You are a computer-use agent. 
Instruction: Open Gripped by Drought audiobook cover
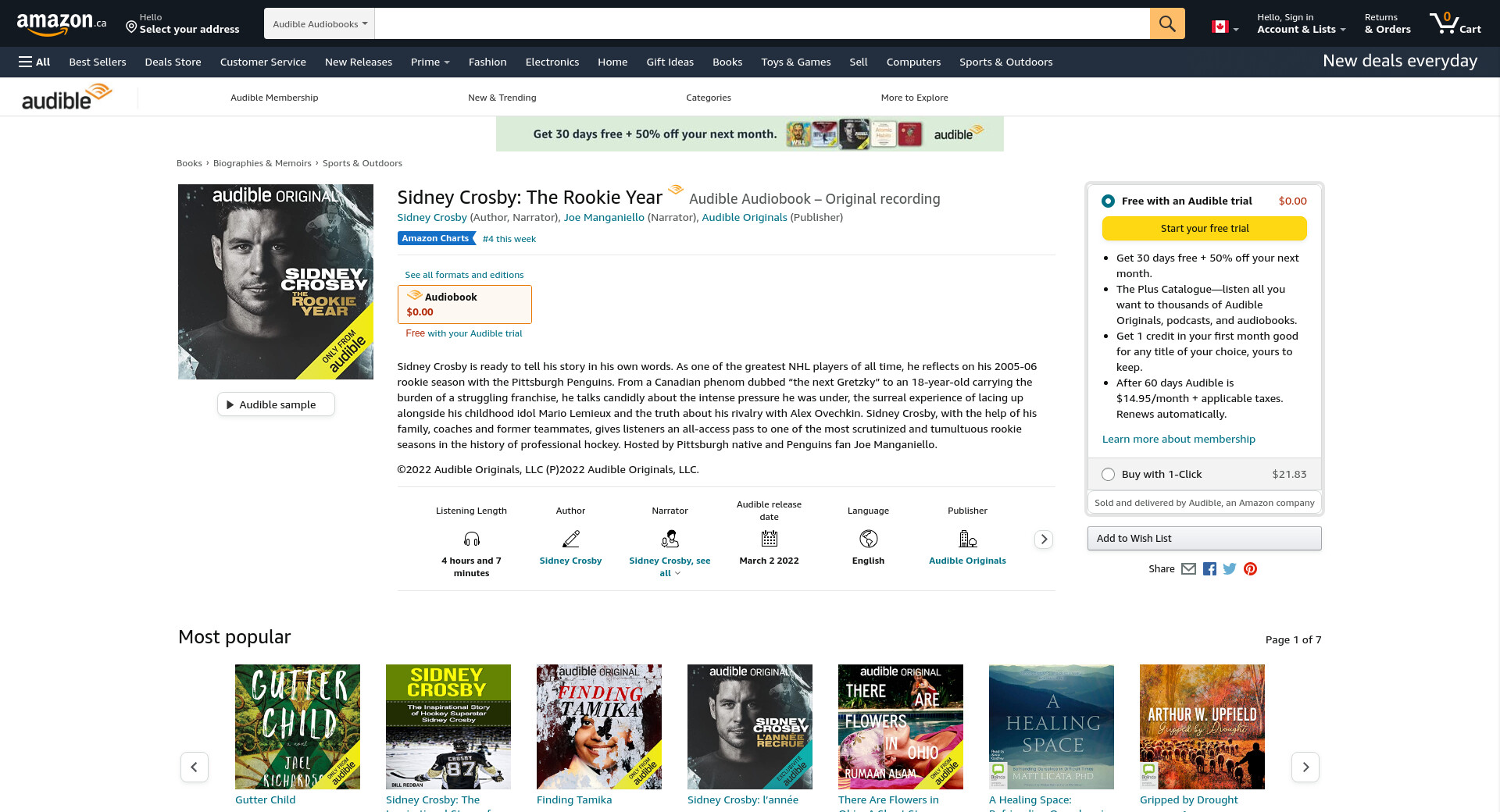(1202, 727)
